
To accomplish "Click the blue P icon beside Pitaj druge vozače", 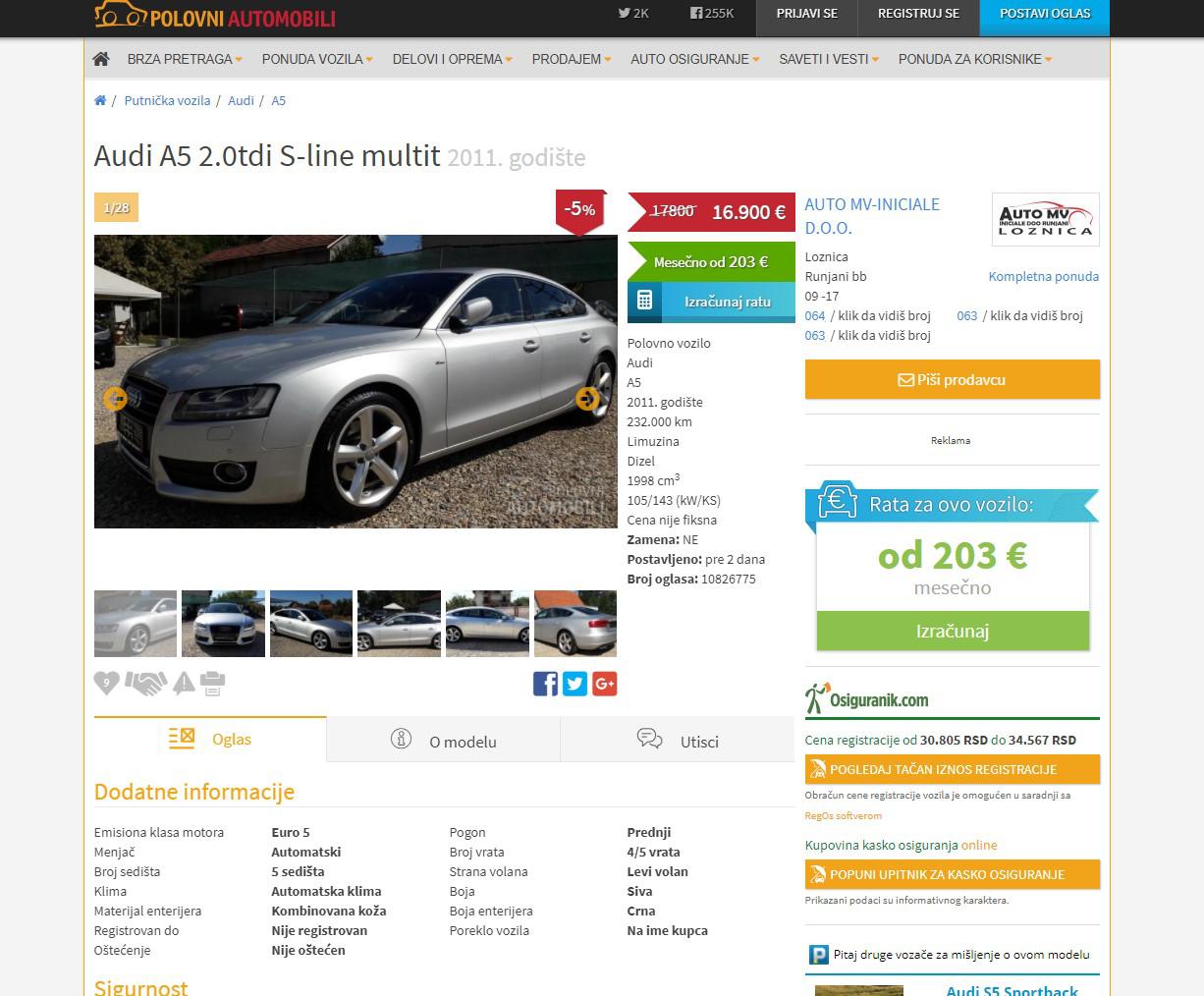I will click(818, 955).
